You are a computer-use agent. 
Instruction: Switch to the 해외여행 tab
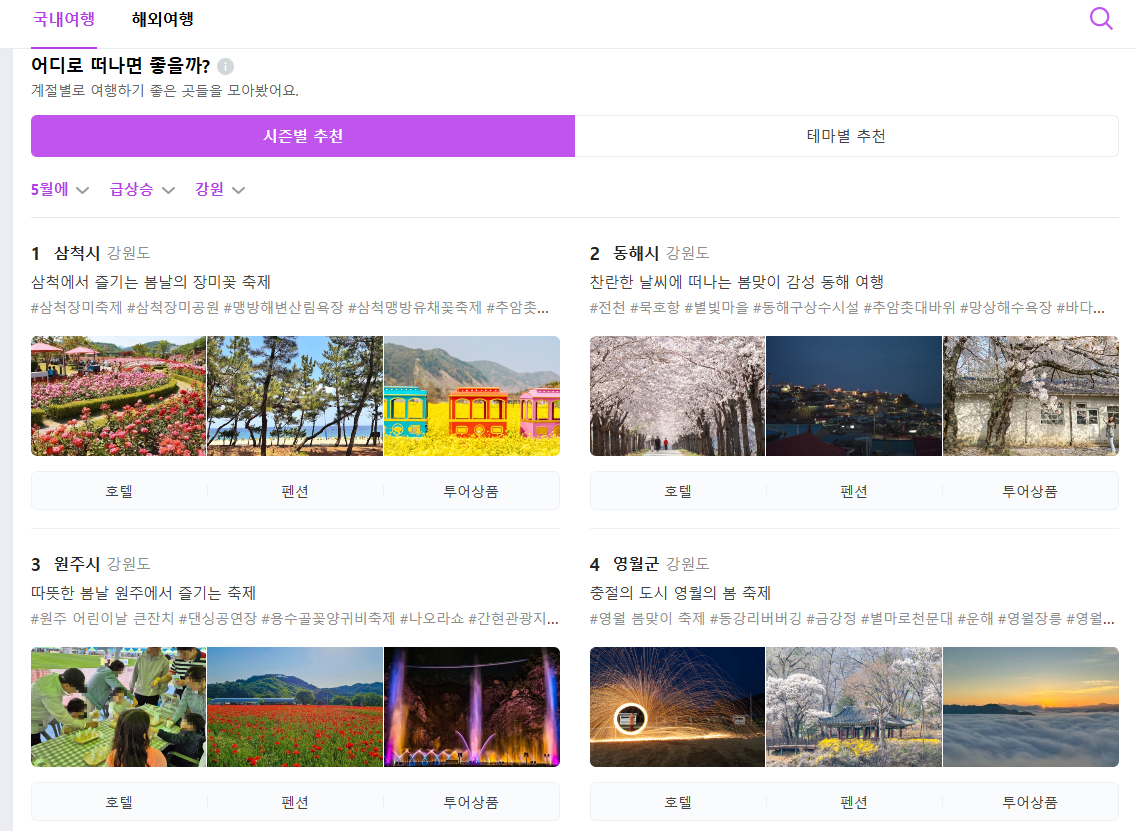pos(163,18)
